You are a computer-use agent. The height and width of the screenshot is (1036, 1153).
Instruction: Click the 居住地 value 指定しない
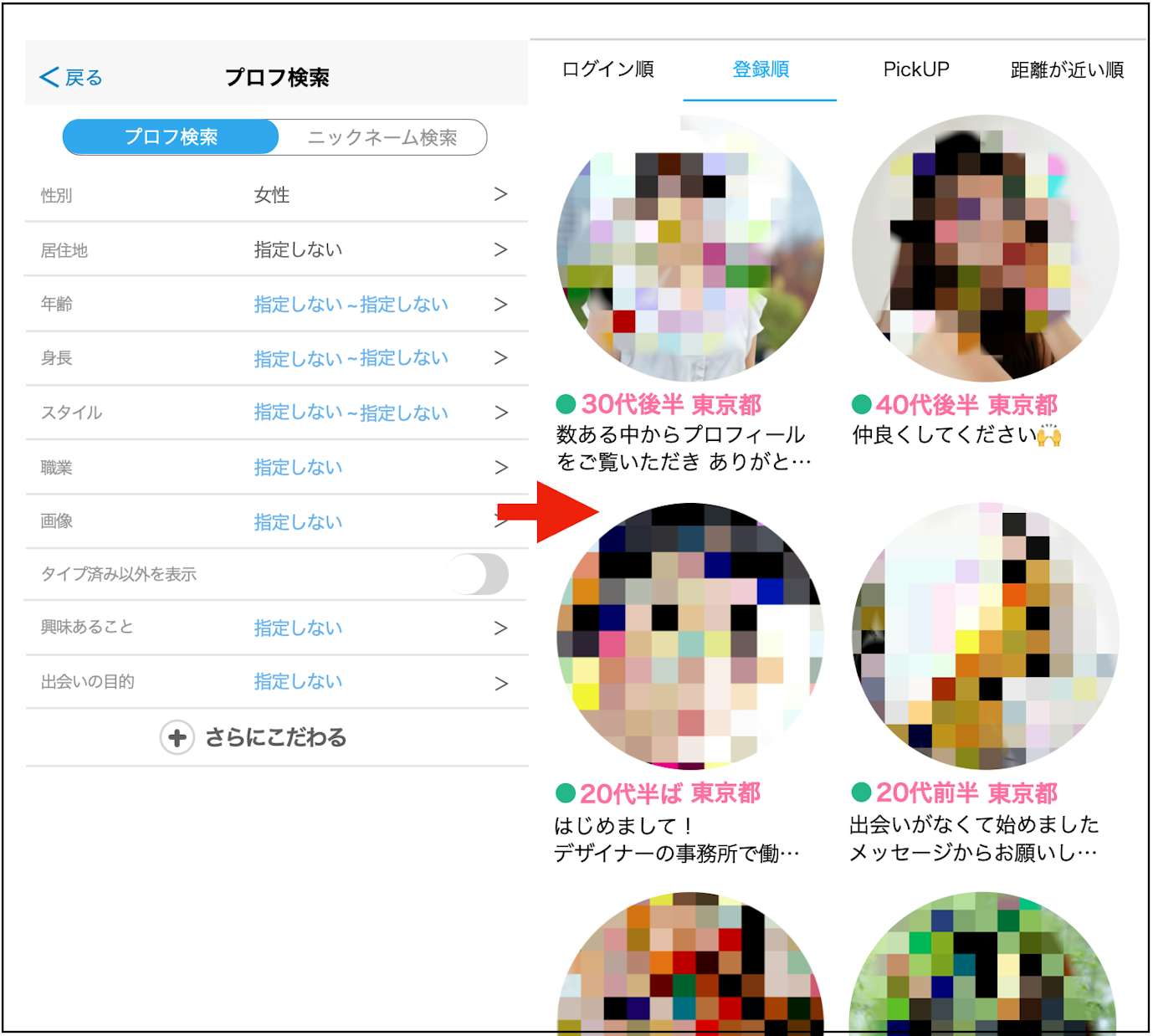click(298, 249)
